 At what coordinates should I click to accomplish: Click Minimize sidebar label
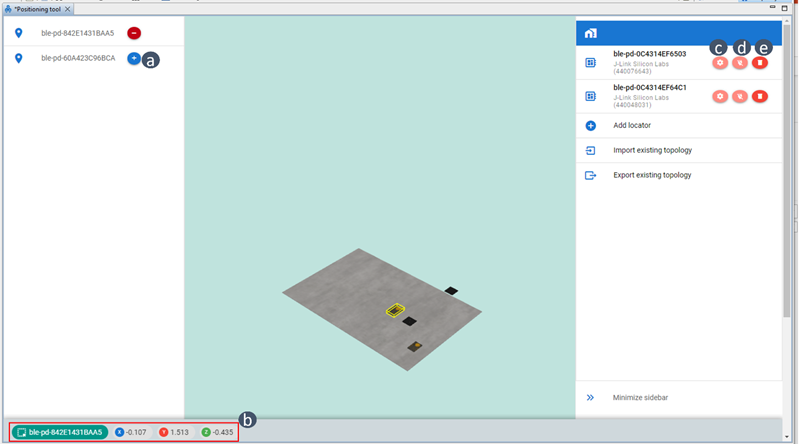click(x=640, y=398)
